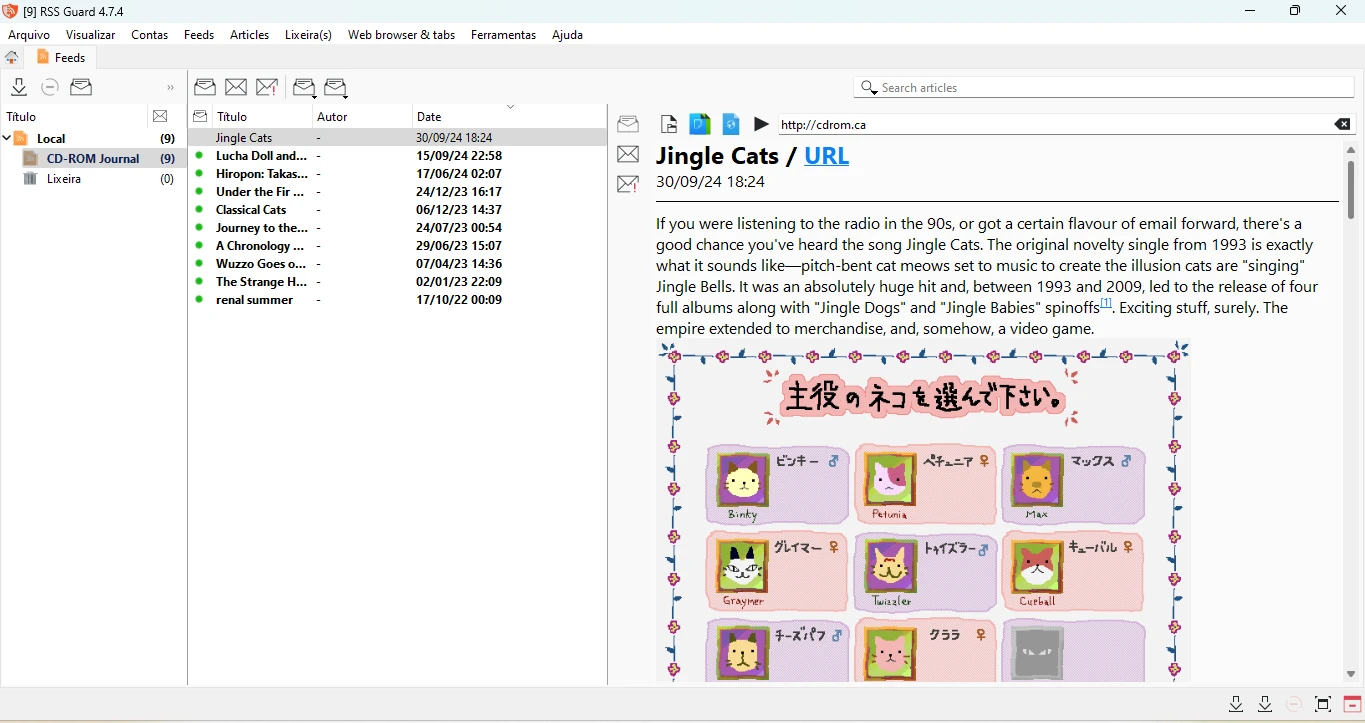Click the blue-green pages icon in the preview toolbar
Viewport: 1365px width, 723px height.
pos(700,124)
